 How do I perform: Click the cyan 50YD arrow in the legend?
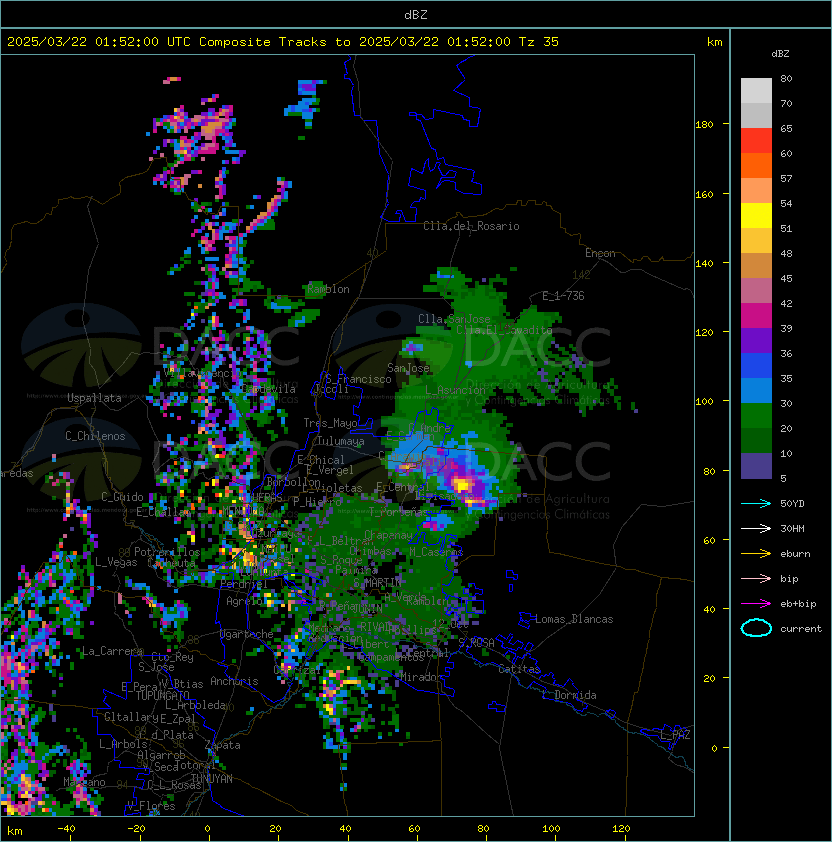(756, 504)
